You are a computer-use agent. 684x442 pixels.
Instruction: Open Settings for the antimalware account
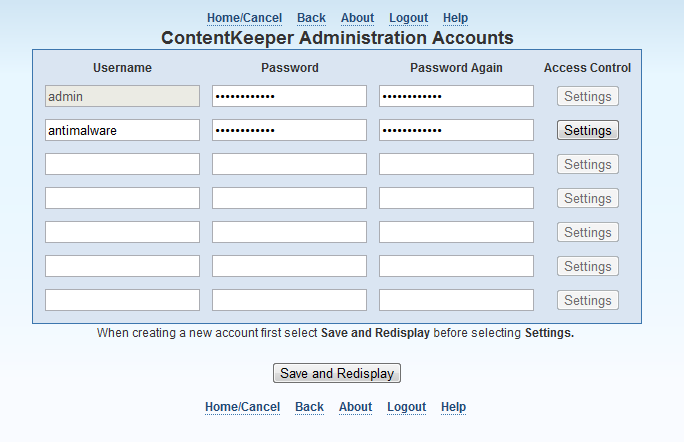tap(587, 130)
